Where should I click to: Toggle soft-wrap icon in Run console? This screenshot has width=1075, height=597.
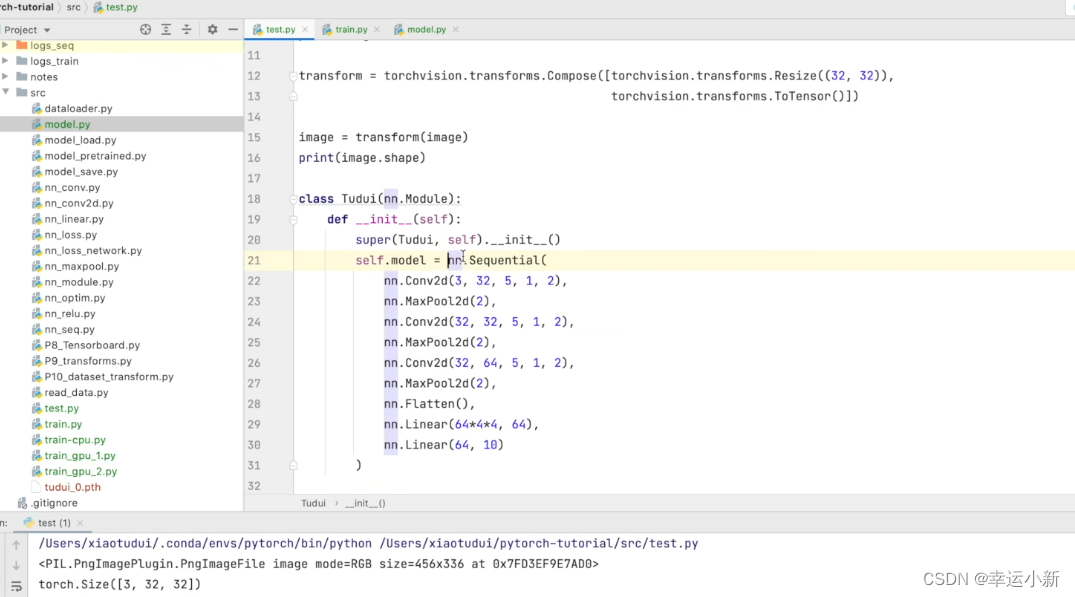coord(16,586)
